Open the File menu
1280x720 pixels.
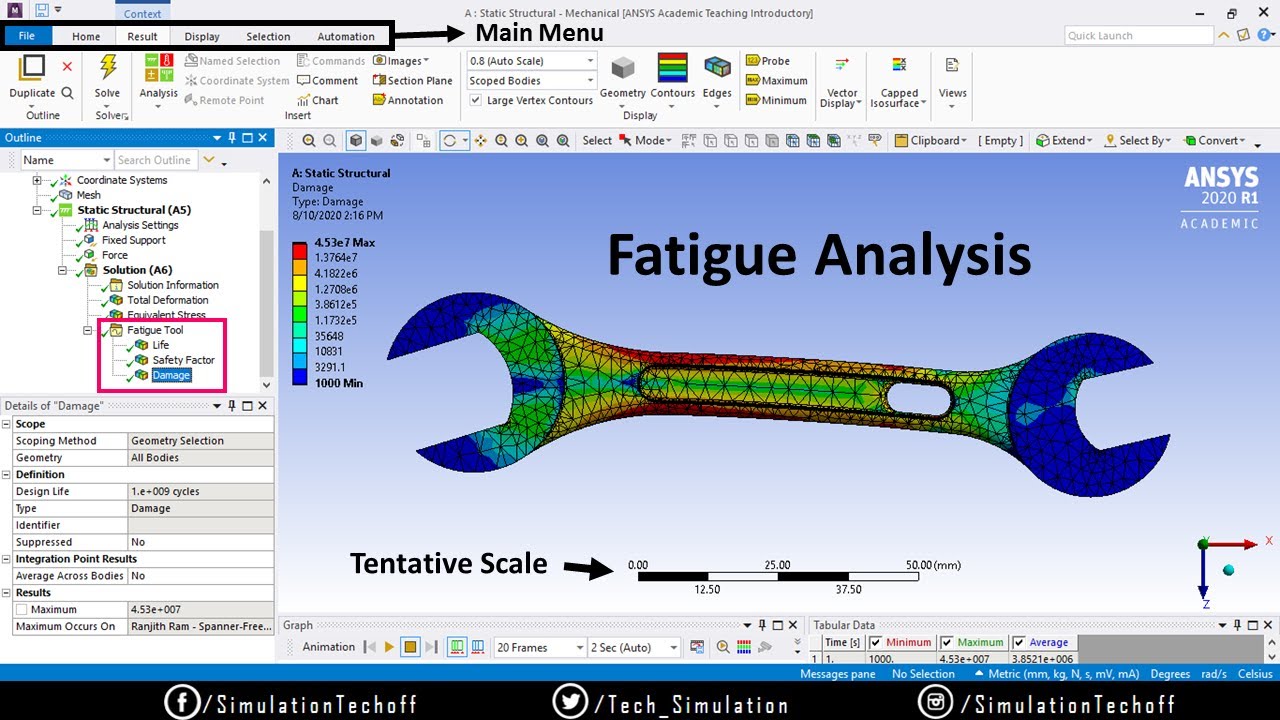coord(27,36)
